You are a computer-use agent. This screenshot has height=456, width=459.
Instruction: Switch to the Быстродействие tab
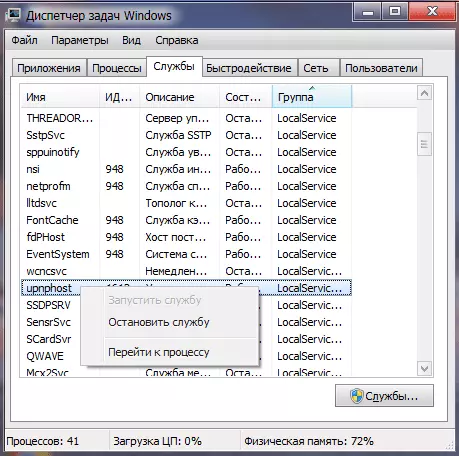249,68
